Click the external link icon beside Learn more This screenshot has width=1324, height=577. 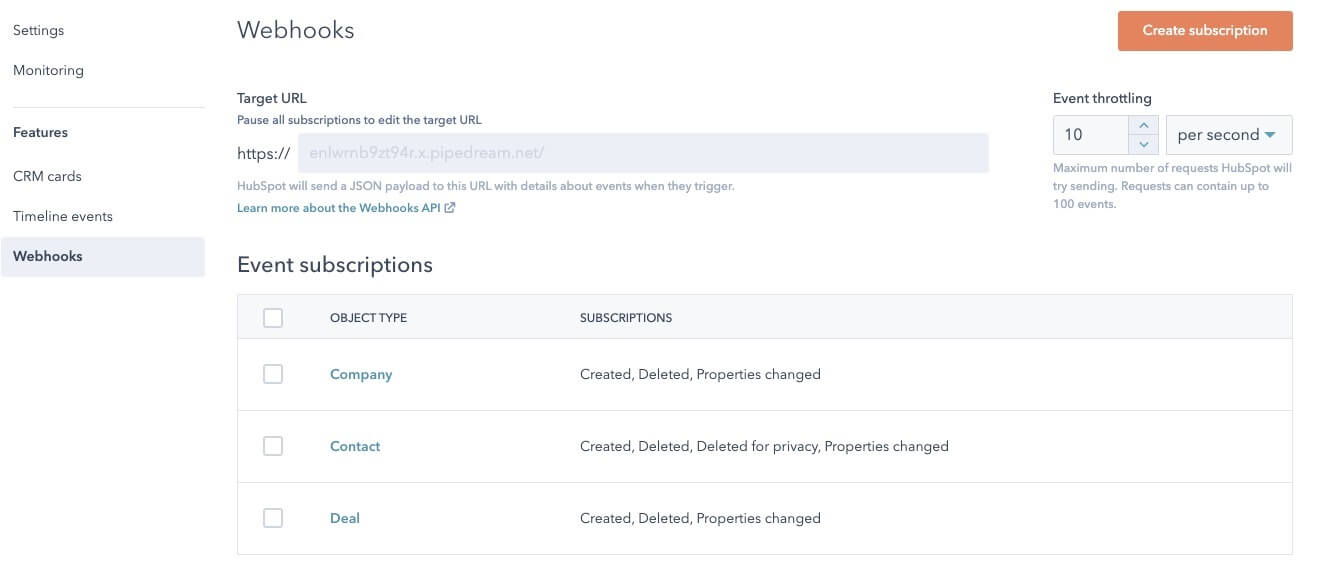450,207
